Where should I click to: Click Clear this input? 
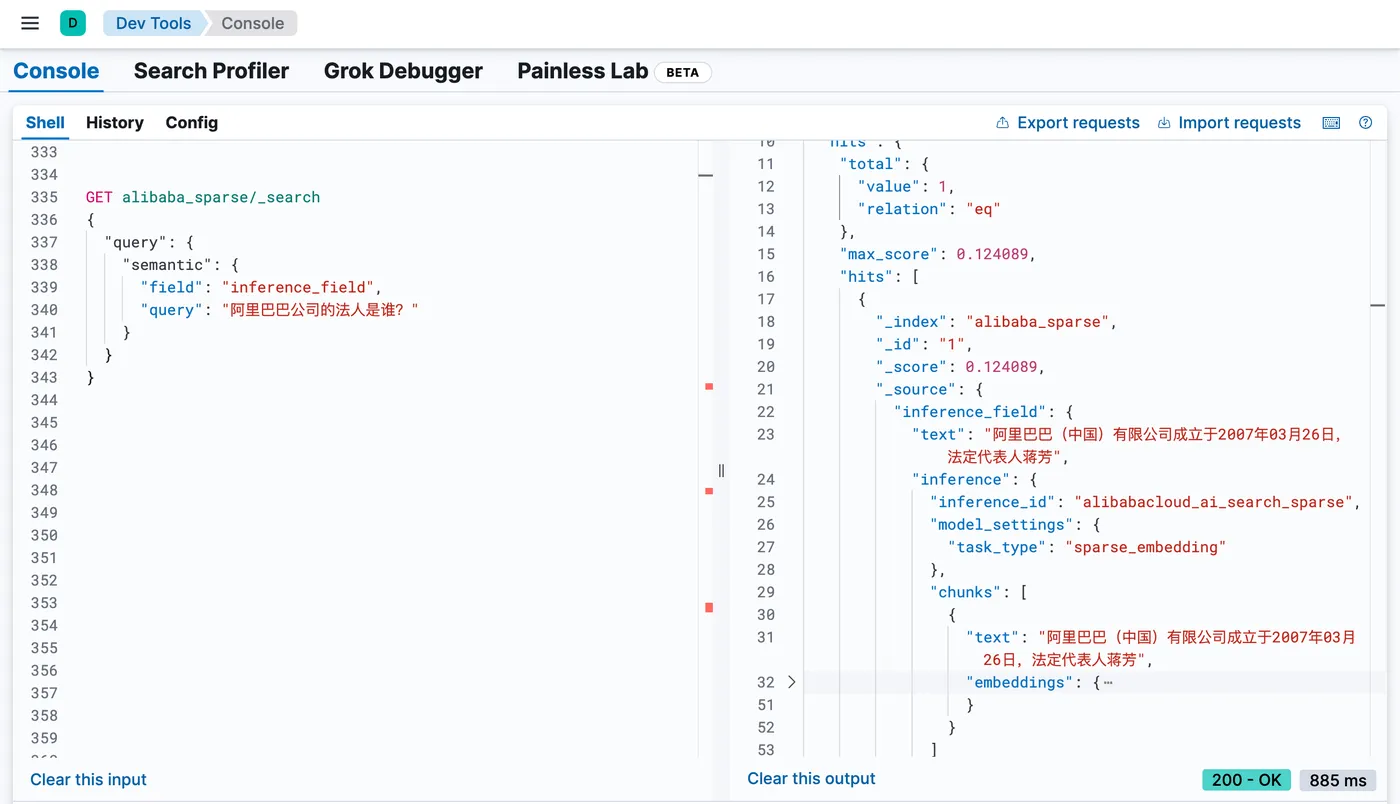pyautogui.click(x=88, y=780)
